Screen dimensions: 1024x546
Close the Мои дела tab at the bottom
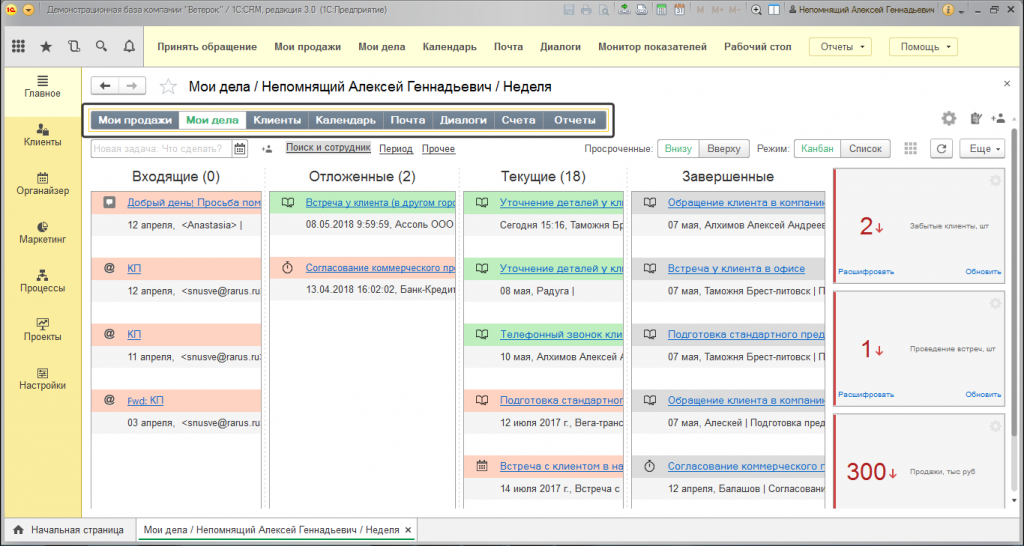[x=408, y=530]
